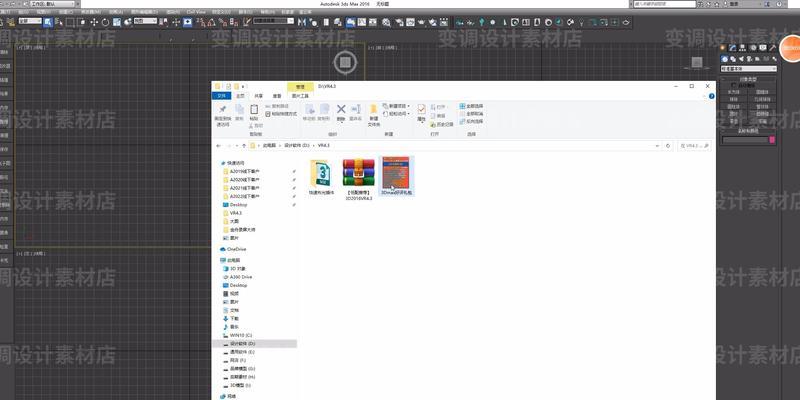
Task: Toggle the Snaps toggle (3D snap)
Action: click(x=200, y=22)
